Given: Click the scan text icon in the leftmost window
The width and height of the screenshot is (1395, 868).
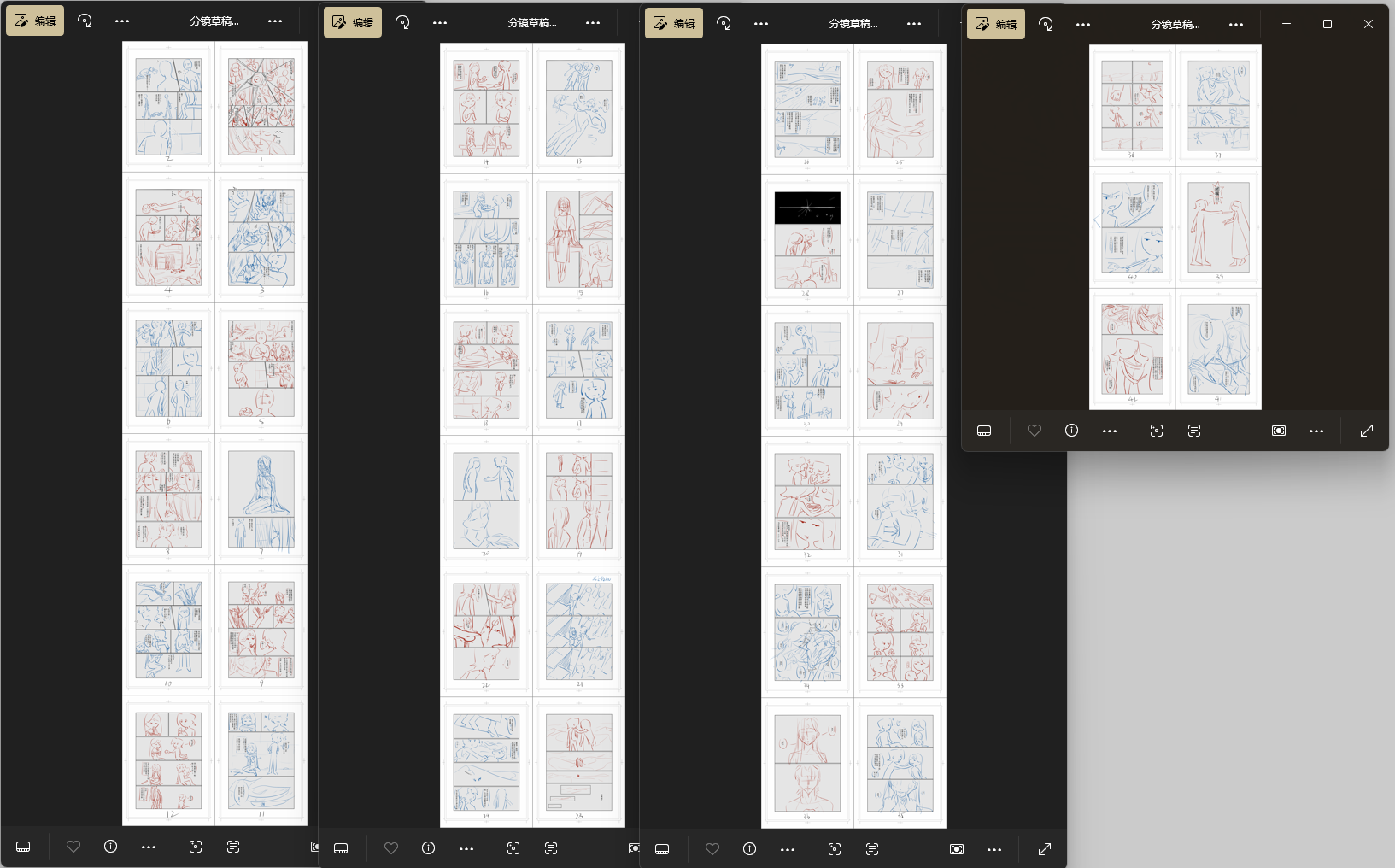Looking at the screenshot, I should point(233,847).
